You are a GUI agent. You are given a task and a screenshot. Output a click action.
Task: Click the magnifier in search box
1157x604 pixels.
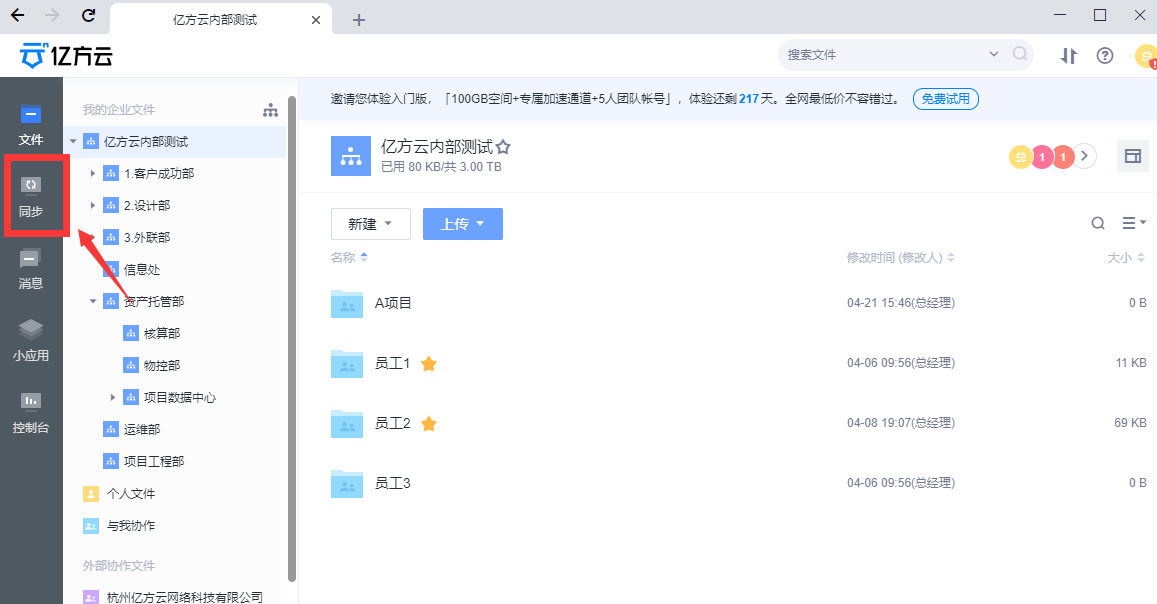pos(1020,54)
